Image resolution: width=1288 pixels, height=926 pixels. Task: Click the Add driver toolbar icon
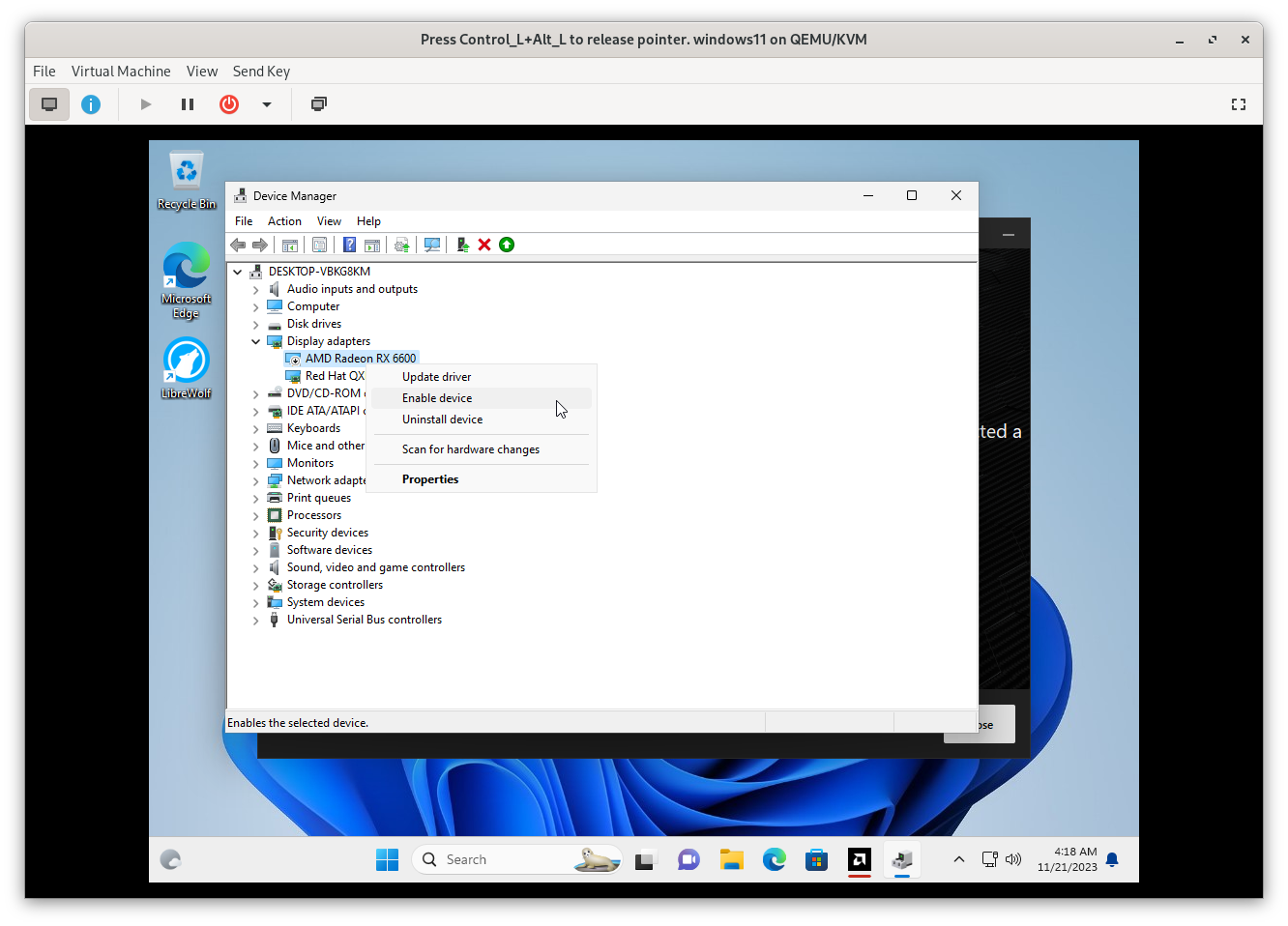[462, 245]
